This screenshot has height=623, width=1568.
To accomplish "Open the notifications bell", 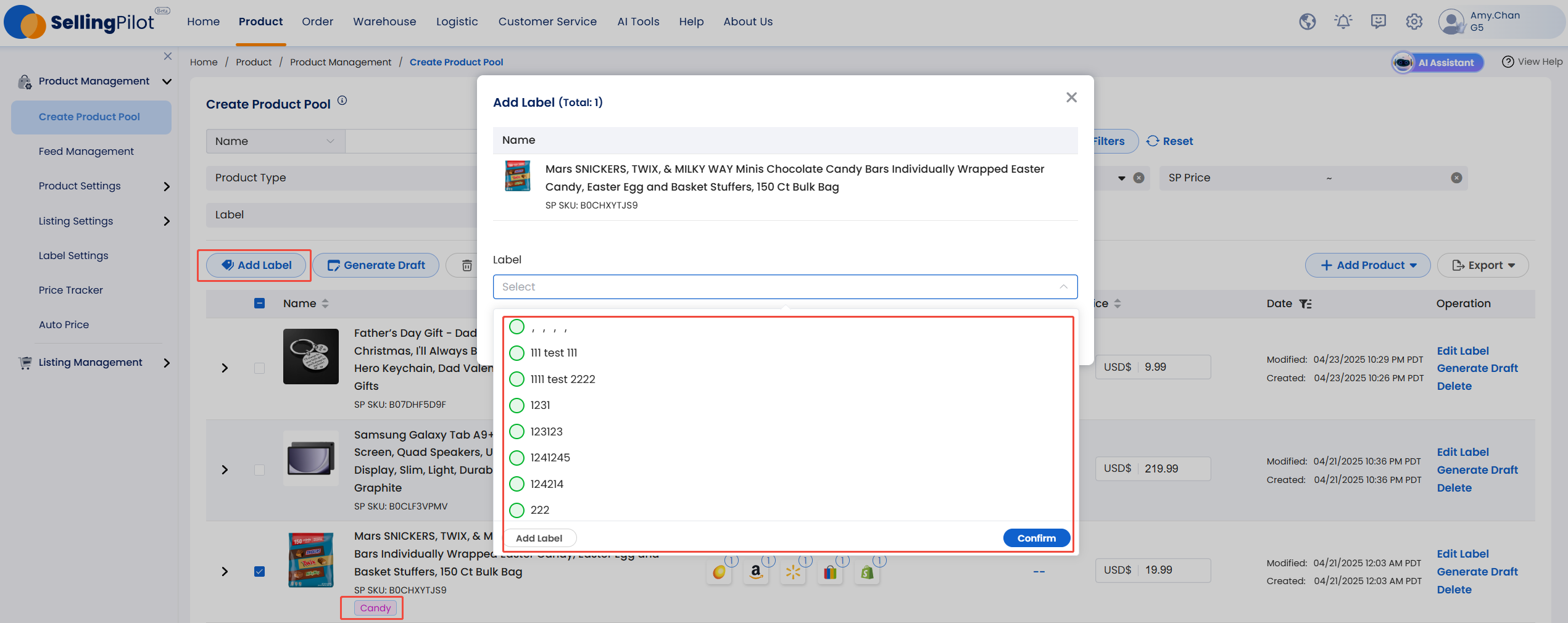I will pos(1343,22).
